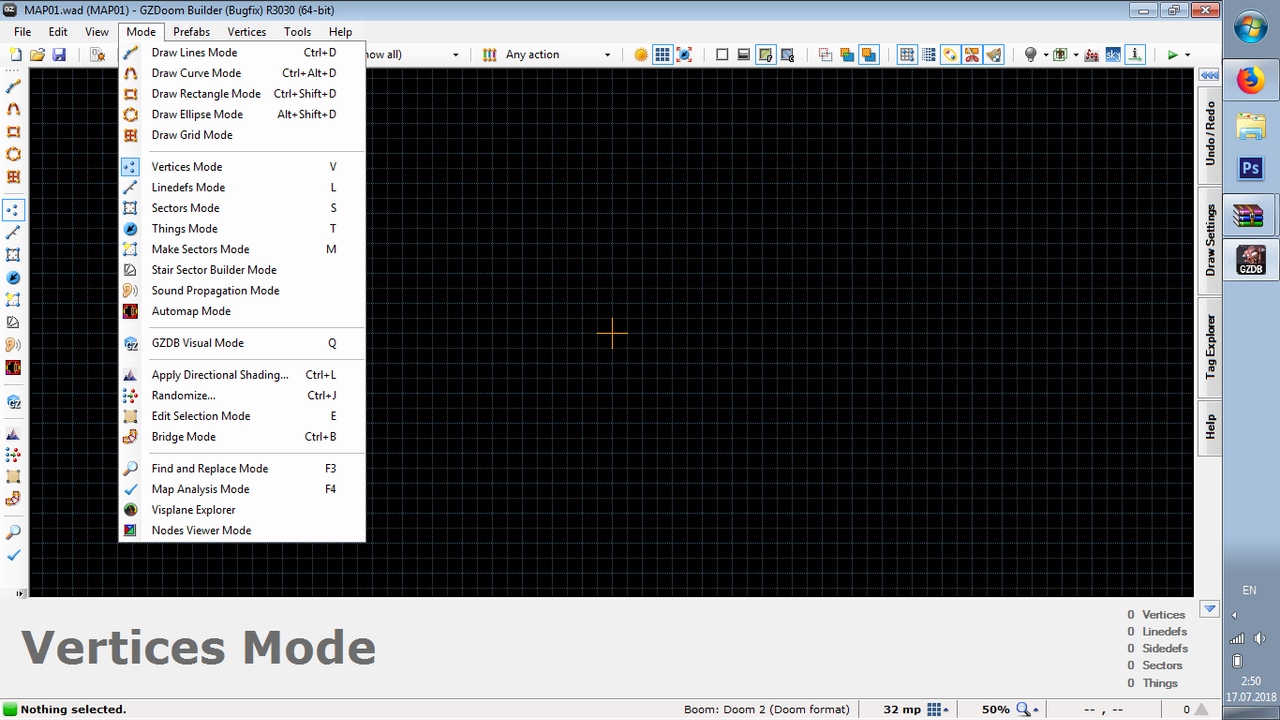This screenshot has height=720, width=1280.
Task: Click Automap mode icon in left toolbar
Action: pos(14,367)
